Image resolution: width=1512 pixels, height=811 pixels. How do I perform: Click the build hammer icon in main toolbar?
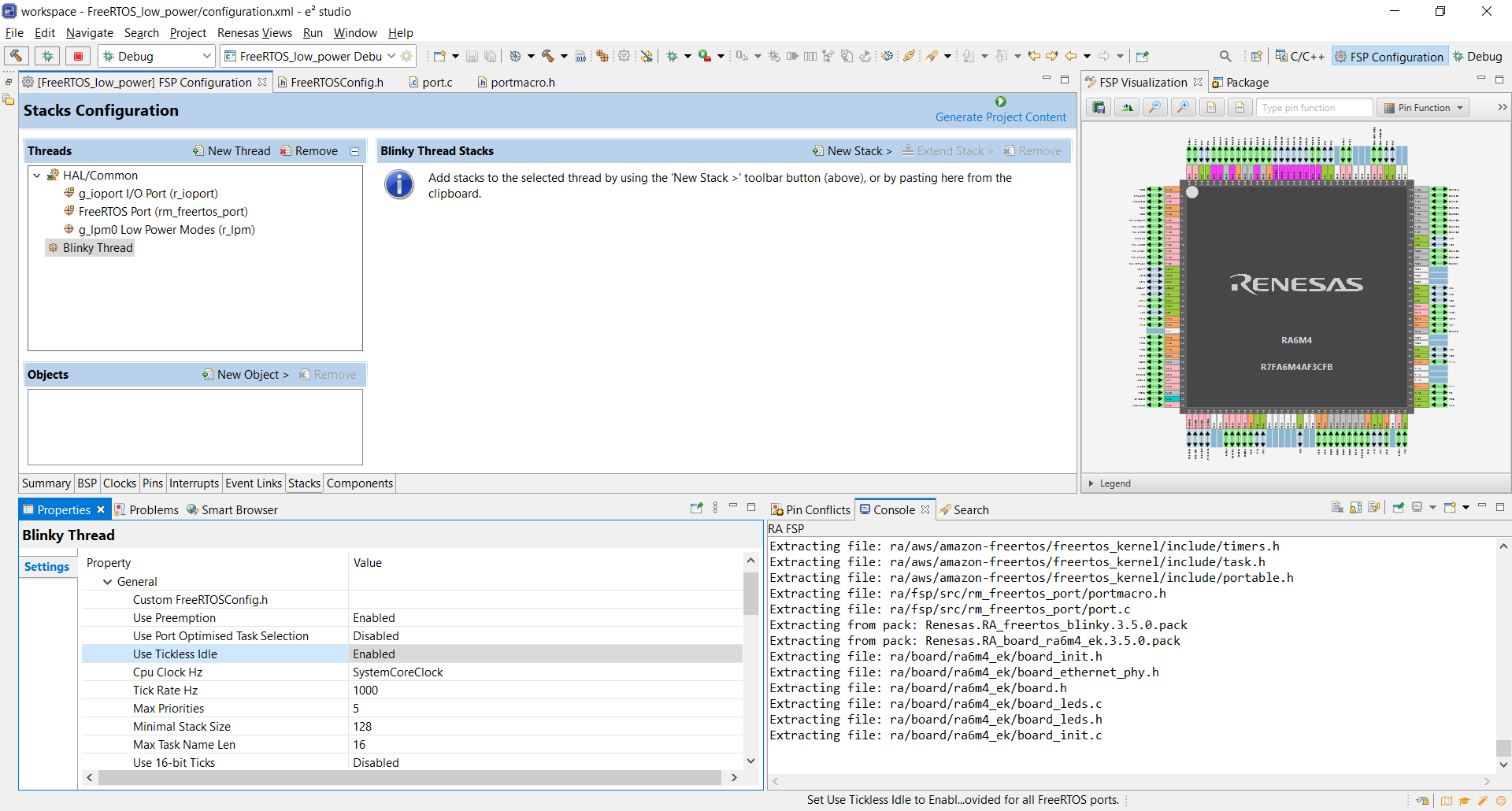[548, 56]
